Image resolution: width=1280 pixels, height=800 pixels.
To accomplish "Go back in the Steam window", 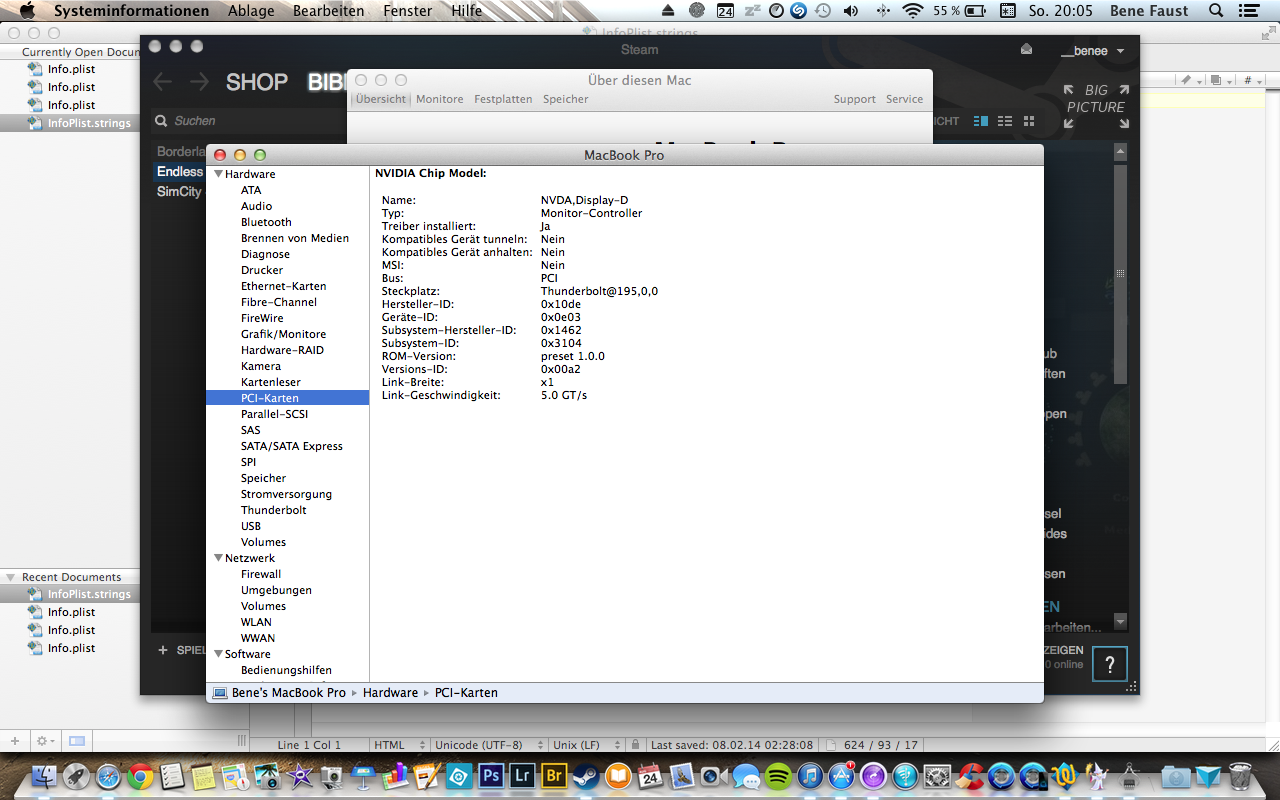I will click(162, 82).
